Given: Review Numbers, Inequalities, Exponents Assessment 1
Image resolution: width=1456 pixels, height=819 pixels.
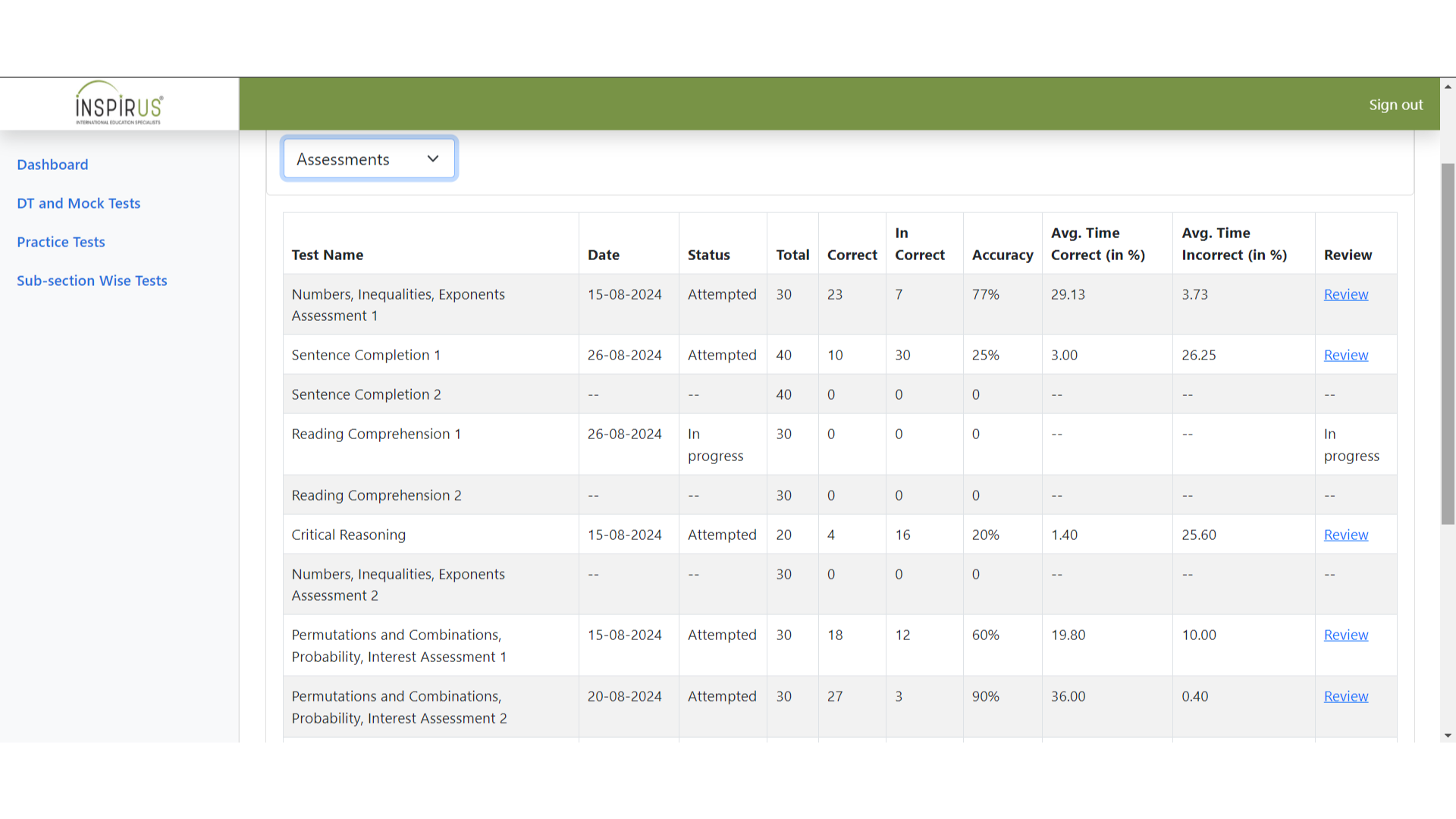Looking at the screenshot, I should (x=1346, y=294).
